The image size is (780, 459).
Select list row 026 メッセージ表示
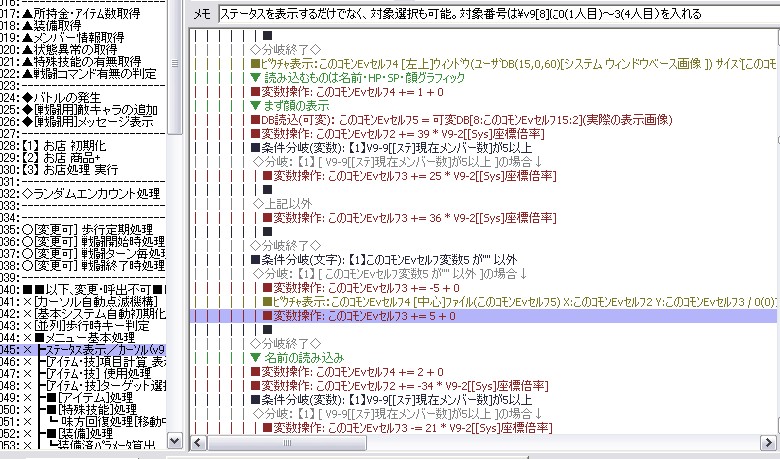coord(83,121)
